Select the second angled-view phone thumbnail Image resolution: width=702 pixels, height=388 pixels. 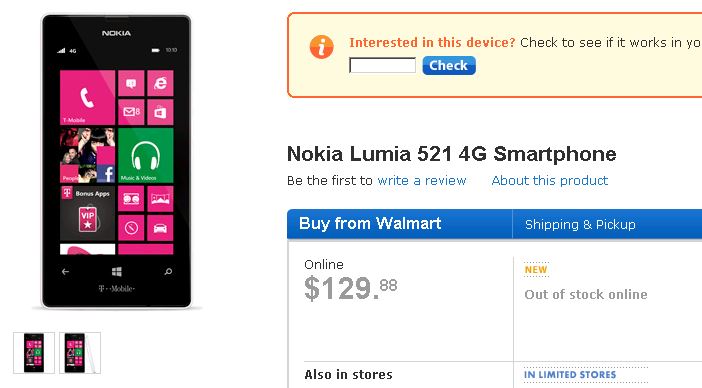(x=80, y=353)
